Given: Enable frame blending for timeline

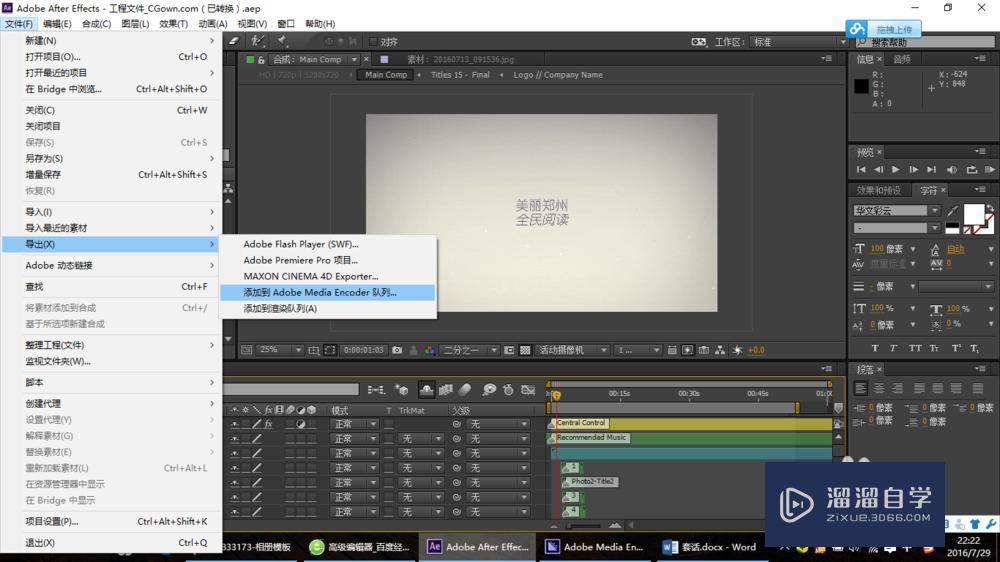Looking at the screenshot, I should point(446,390).
